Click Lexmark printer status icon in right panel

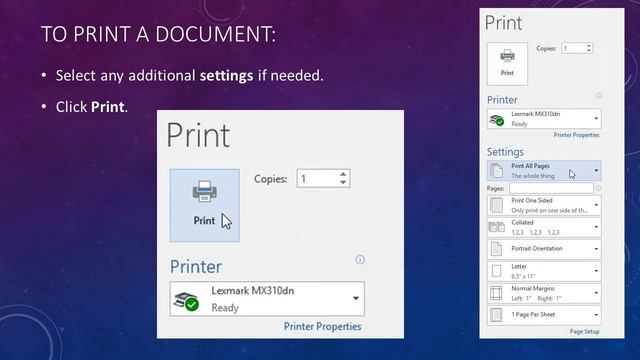(x=497, y=120)
